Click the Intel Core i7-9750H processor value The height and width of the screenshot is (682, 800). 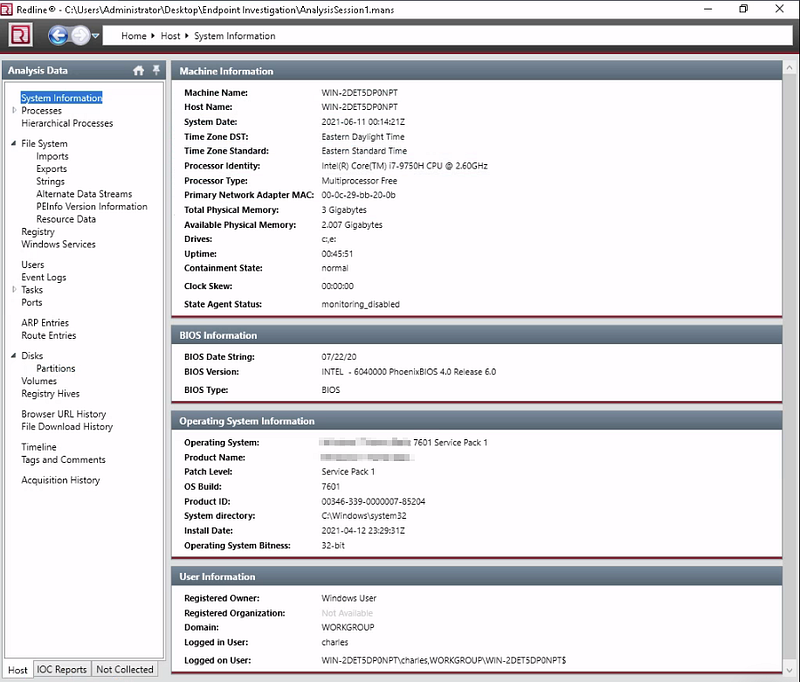tap(404, 166)
